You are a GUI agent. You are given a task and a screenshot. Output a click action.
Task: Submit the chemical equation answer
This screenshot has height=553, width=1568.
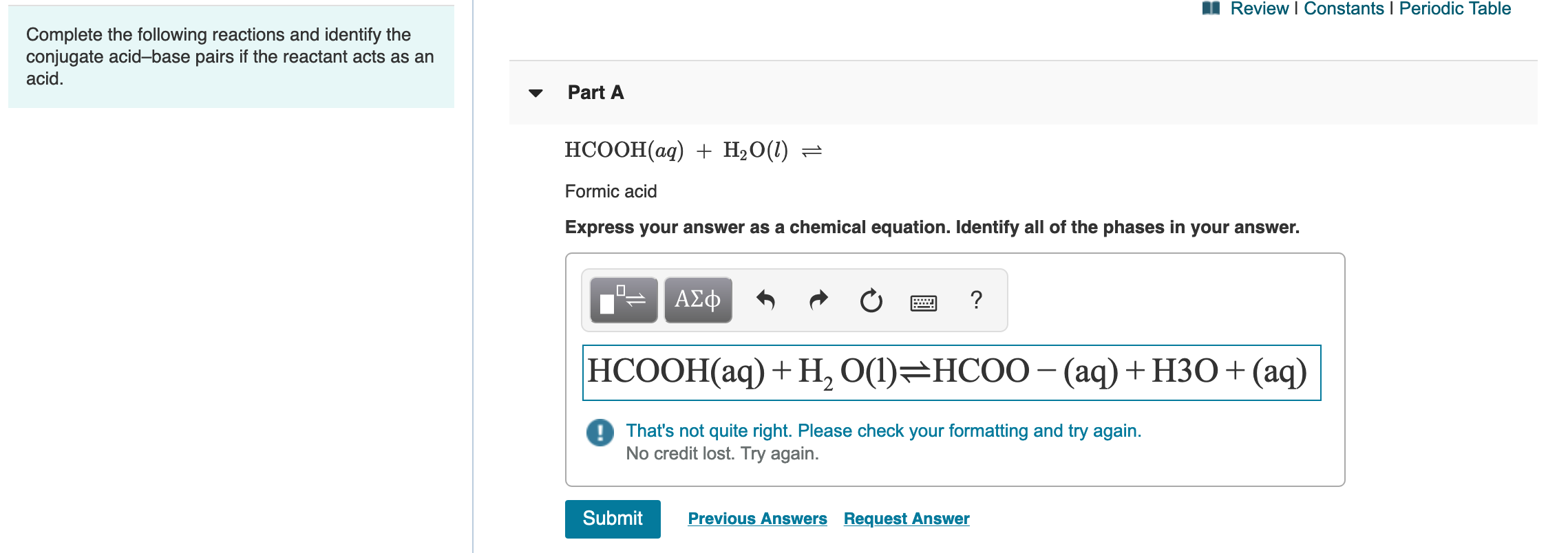612,519
